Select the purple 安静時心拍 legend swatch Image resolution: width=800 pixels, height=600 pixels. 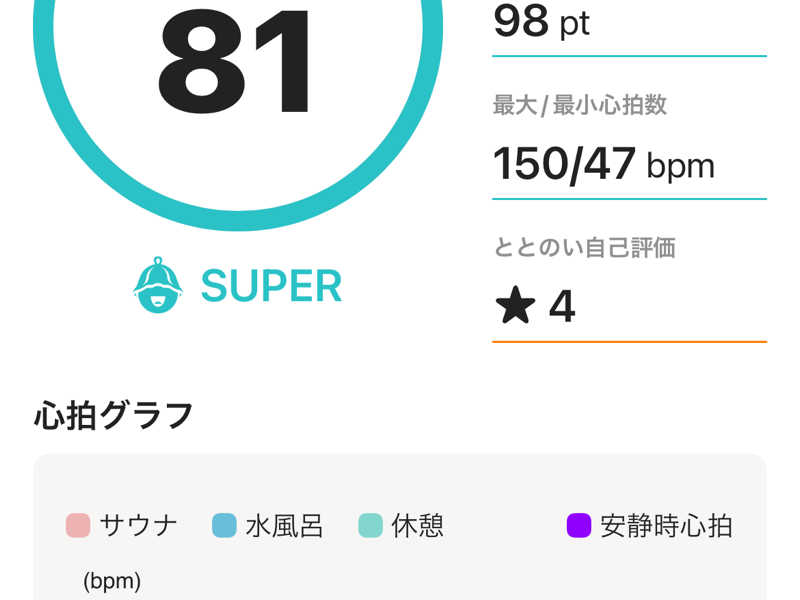coord(579,526)
